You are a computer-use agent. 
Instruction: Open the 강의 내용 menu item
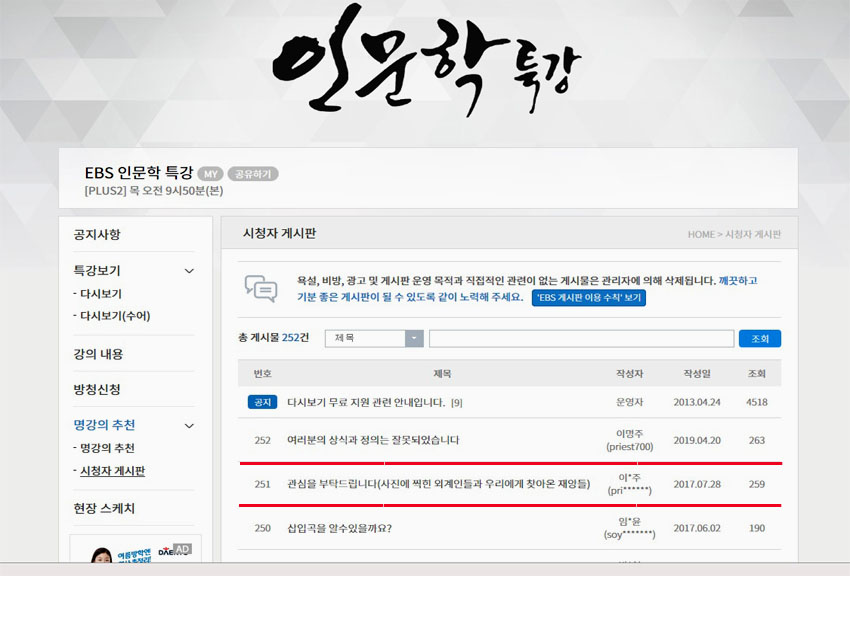(98, 354)
